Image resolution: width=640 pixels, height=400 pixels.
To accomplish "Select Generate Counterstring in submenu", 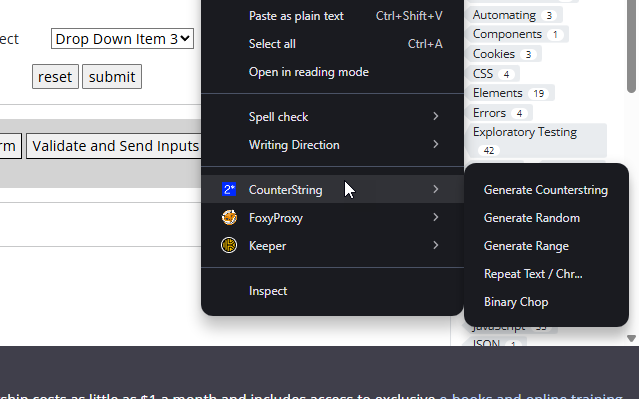I will [546, 190].
